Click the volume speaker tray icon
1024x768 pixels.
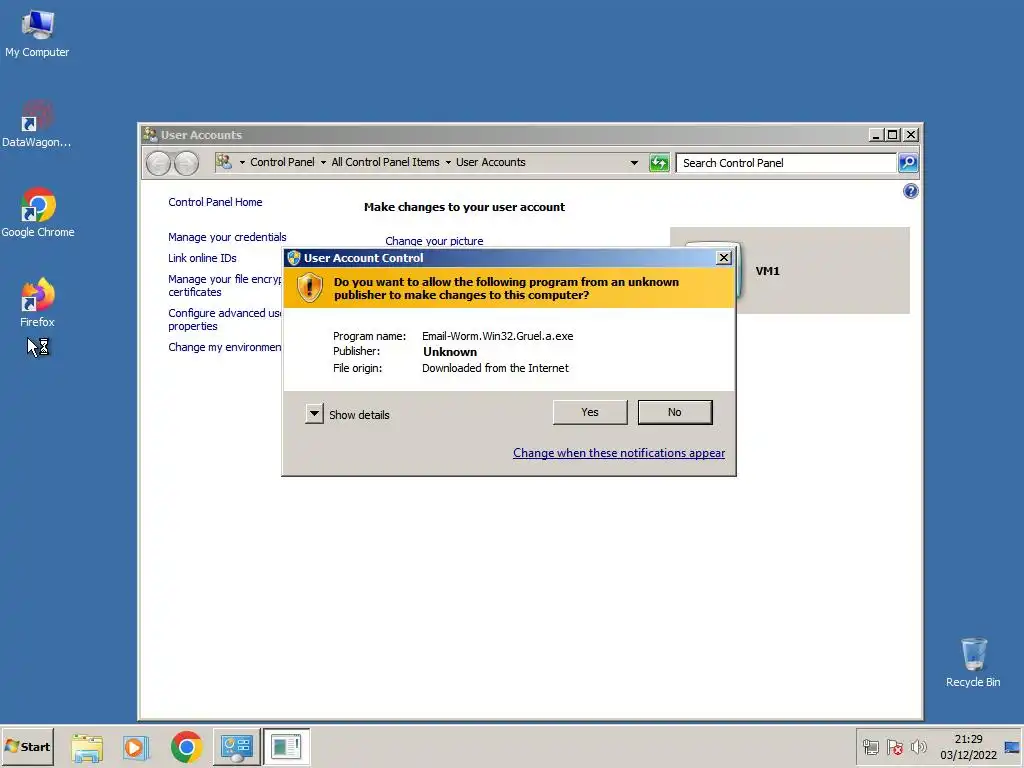[x=918, y=747]
